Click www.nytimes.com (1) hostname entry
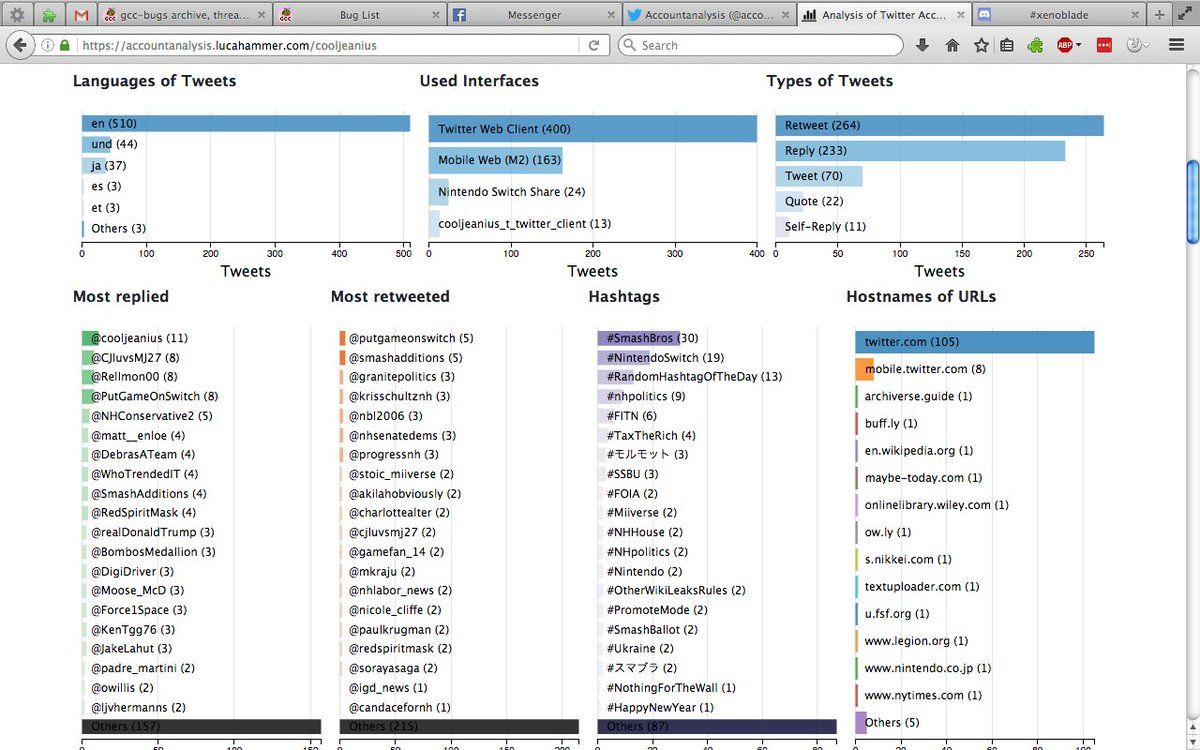The height and width of the screenshot is (750, 1200). point(923,695)
